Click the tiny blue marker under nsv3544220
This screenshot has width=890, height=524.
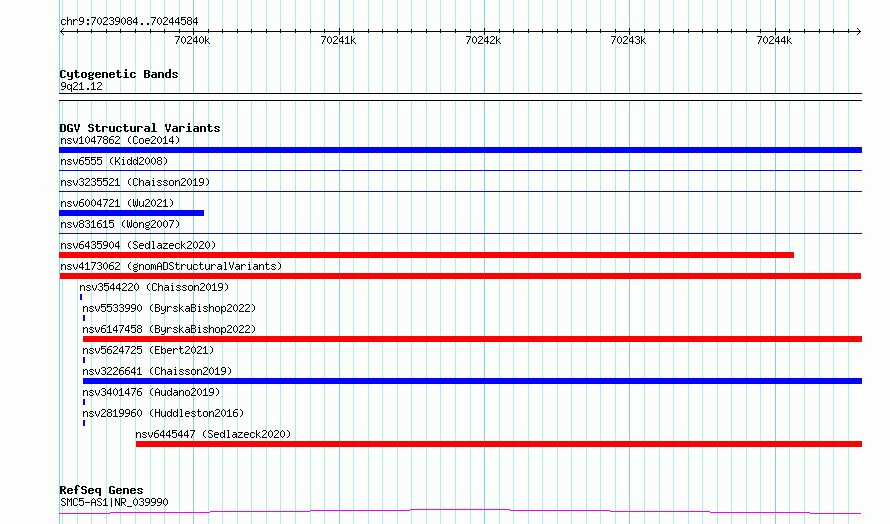point(81,297)
